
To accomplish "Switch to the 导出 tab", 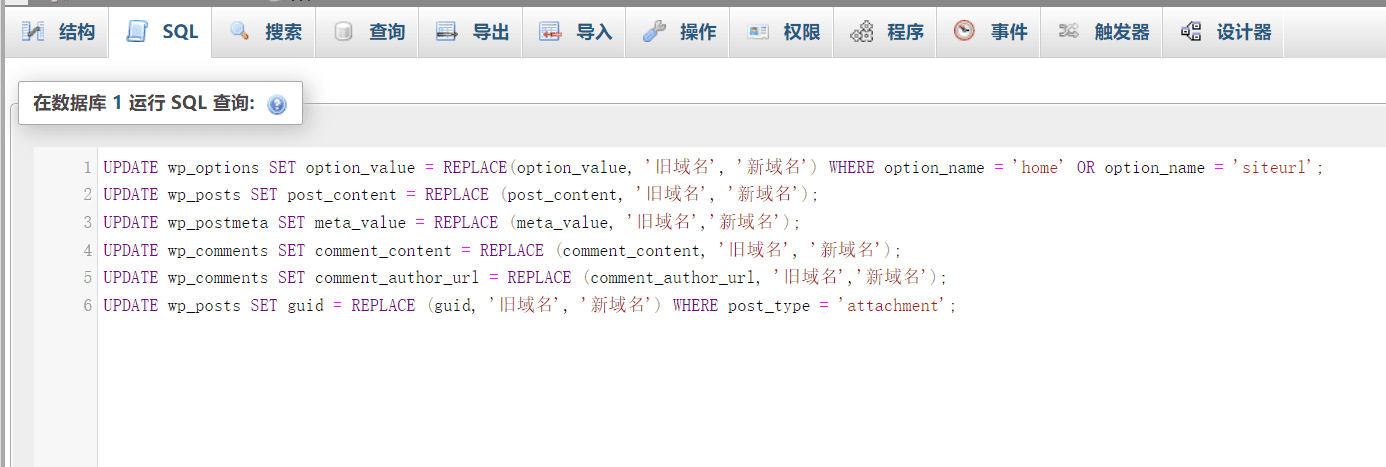I will (471, 32).
